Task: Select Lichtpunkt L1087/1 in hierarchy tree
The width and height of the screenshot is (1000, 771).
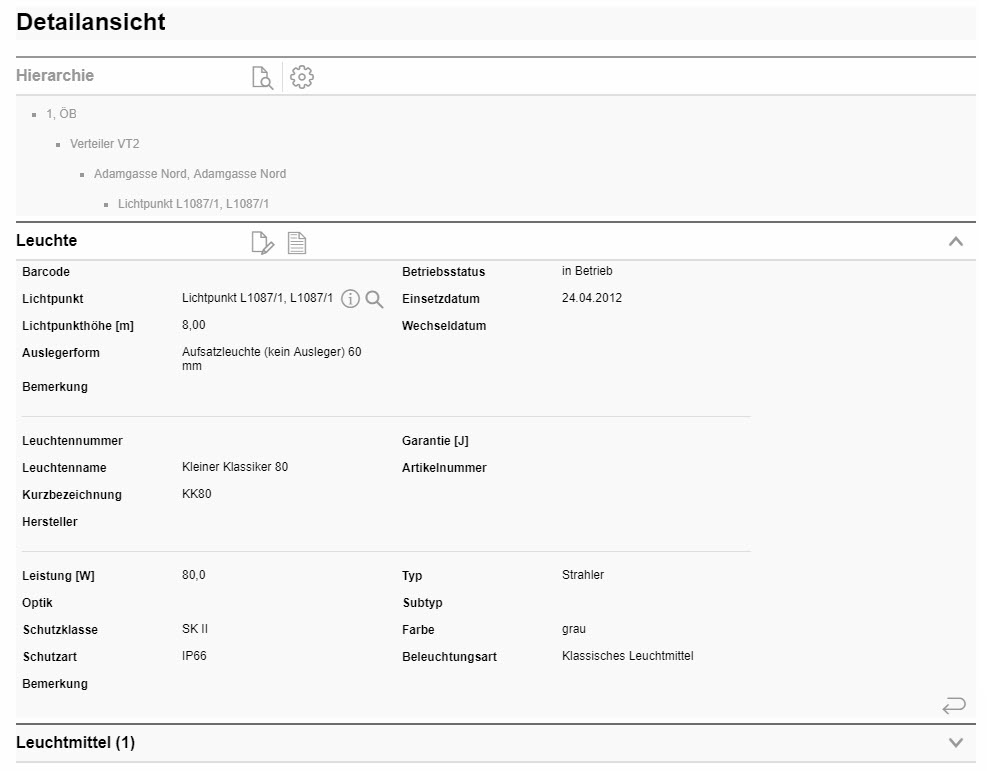Action: click(193, 204)
